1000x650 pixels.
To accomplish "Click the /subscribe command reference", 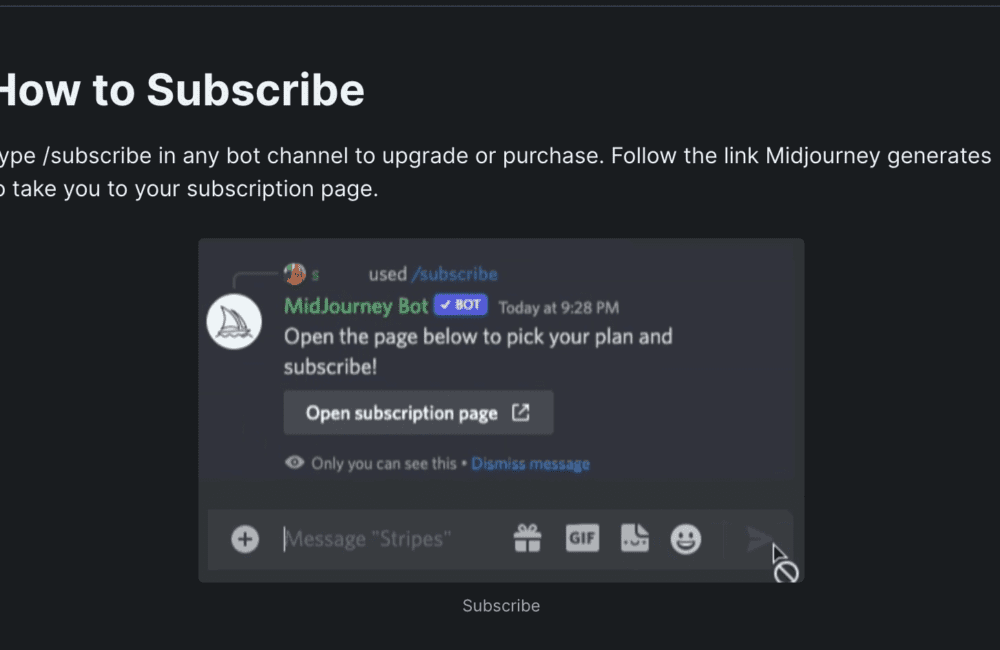I will pos(456,273).
